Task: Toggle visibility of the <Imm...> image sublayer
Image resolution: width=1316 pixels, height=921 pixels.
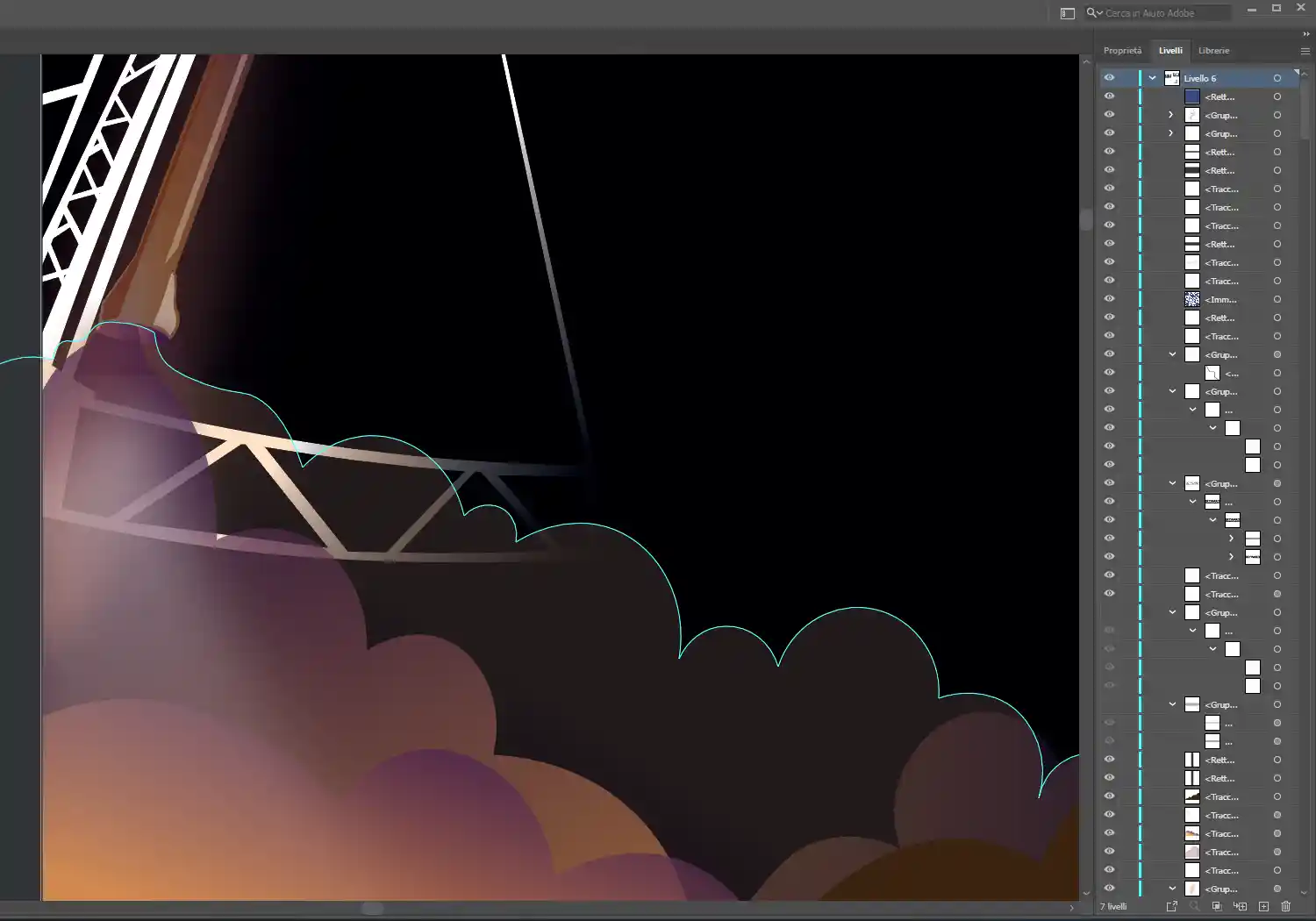Action: [1109, 299]
